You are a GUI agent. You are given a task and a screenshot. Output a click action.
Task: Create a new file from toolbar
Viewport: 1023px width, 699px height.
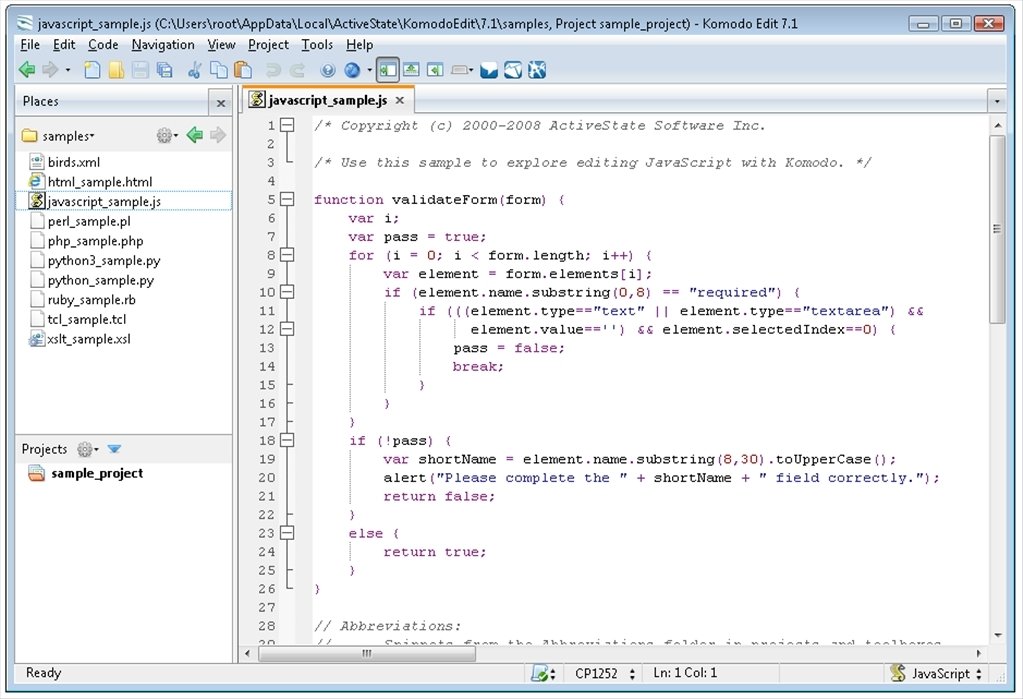pyautogui.click(x=92, y=70)
